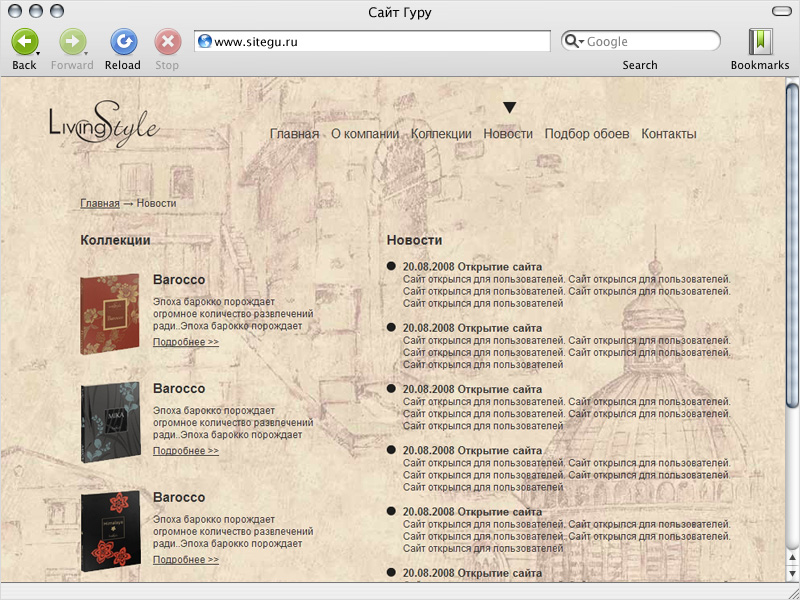The image size is (800, 600).
Task: Click the Forward arrow button
Action: [72, 42]
